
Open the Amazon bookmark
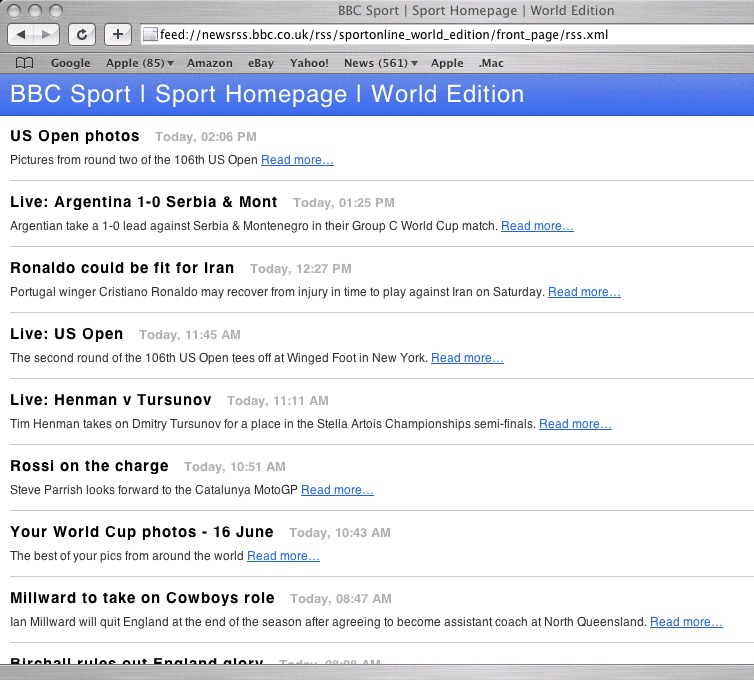pyautogui.click(x=210, y=63)
